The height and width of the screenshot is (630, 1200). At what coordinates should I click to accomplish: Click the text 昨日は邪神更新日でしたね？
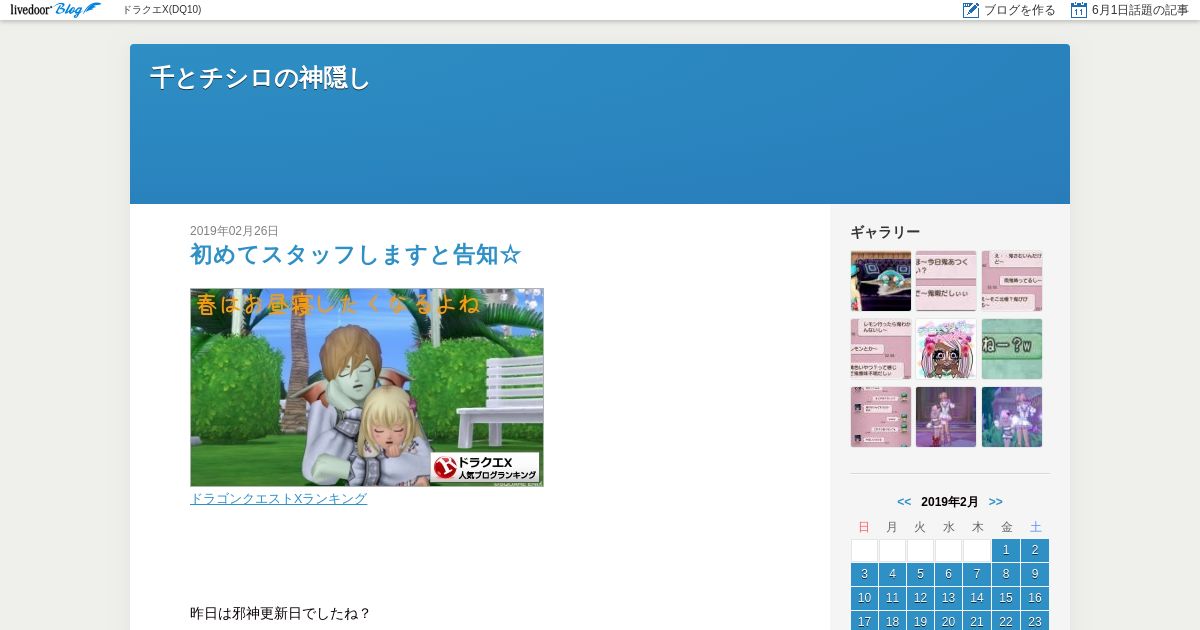click(x=280, y=613)
